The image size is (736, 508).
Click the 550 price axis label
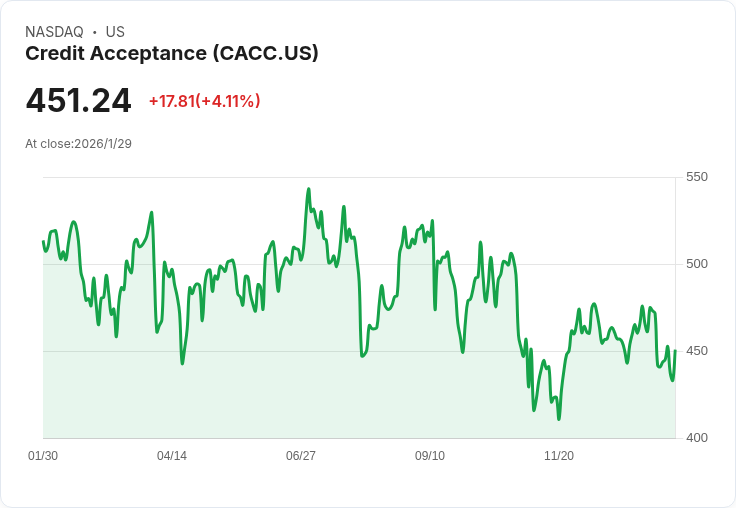pos(697,177)
